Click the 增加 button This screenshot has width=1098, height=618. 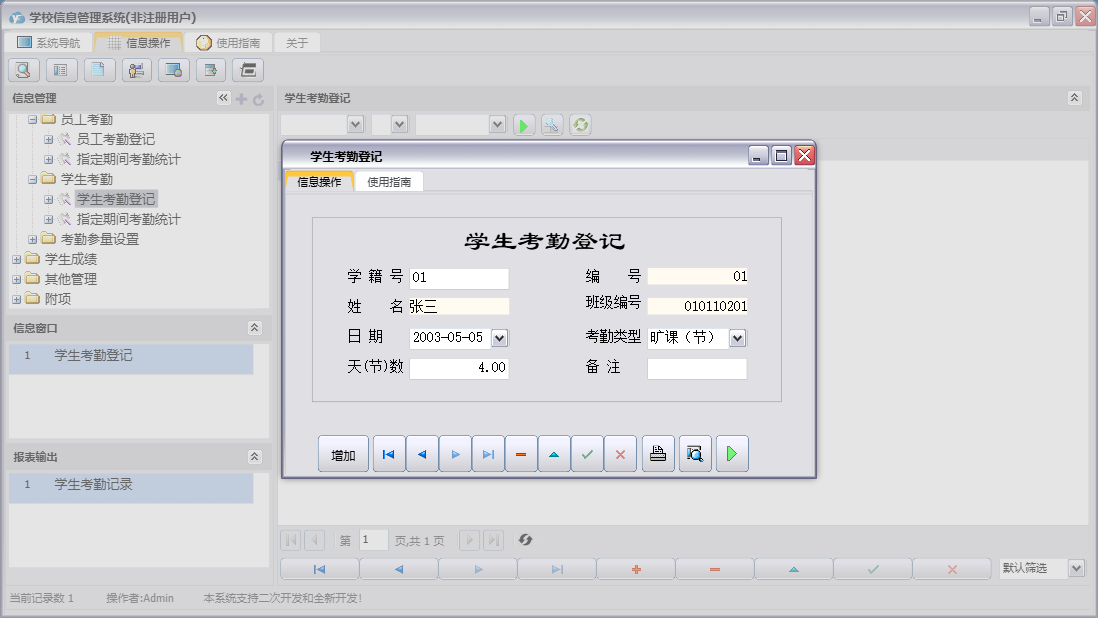pyautogui.click(x=343, y=454)
